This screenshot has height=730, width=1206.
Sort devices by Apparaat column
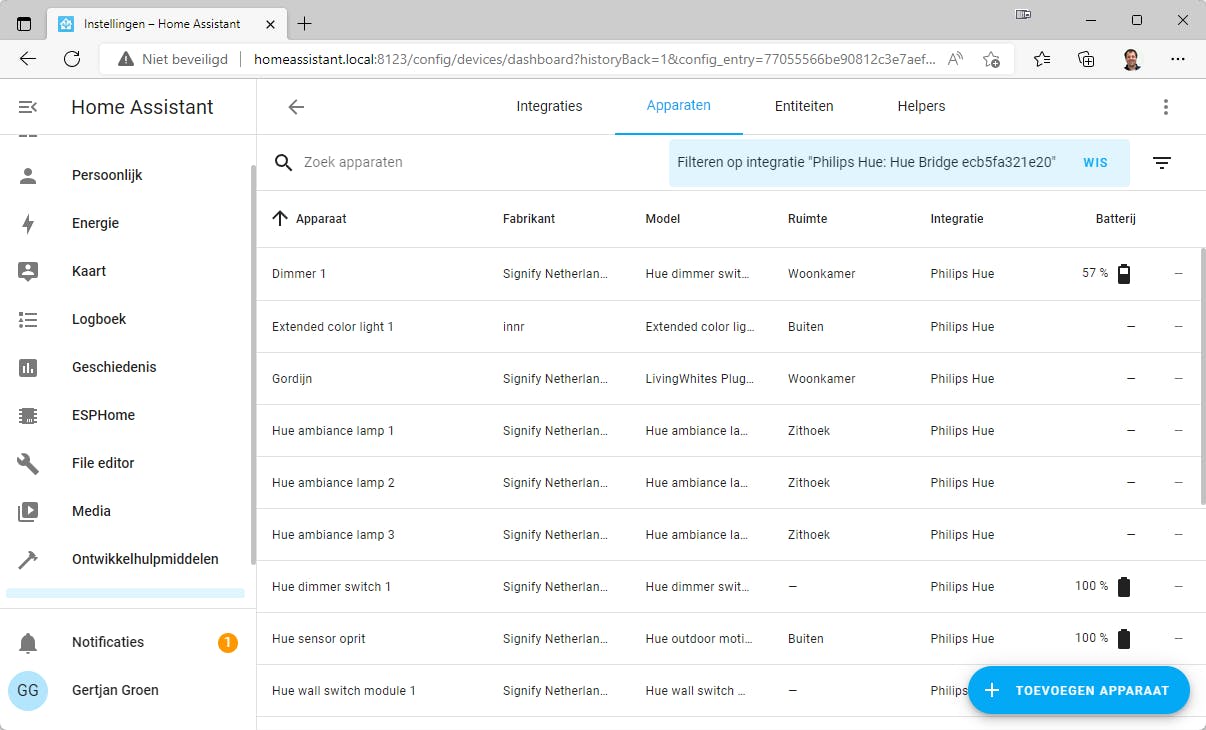tap(321, 219)
